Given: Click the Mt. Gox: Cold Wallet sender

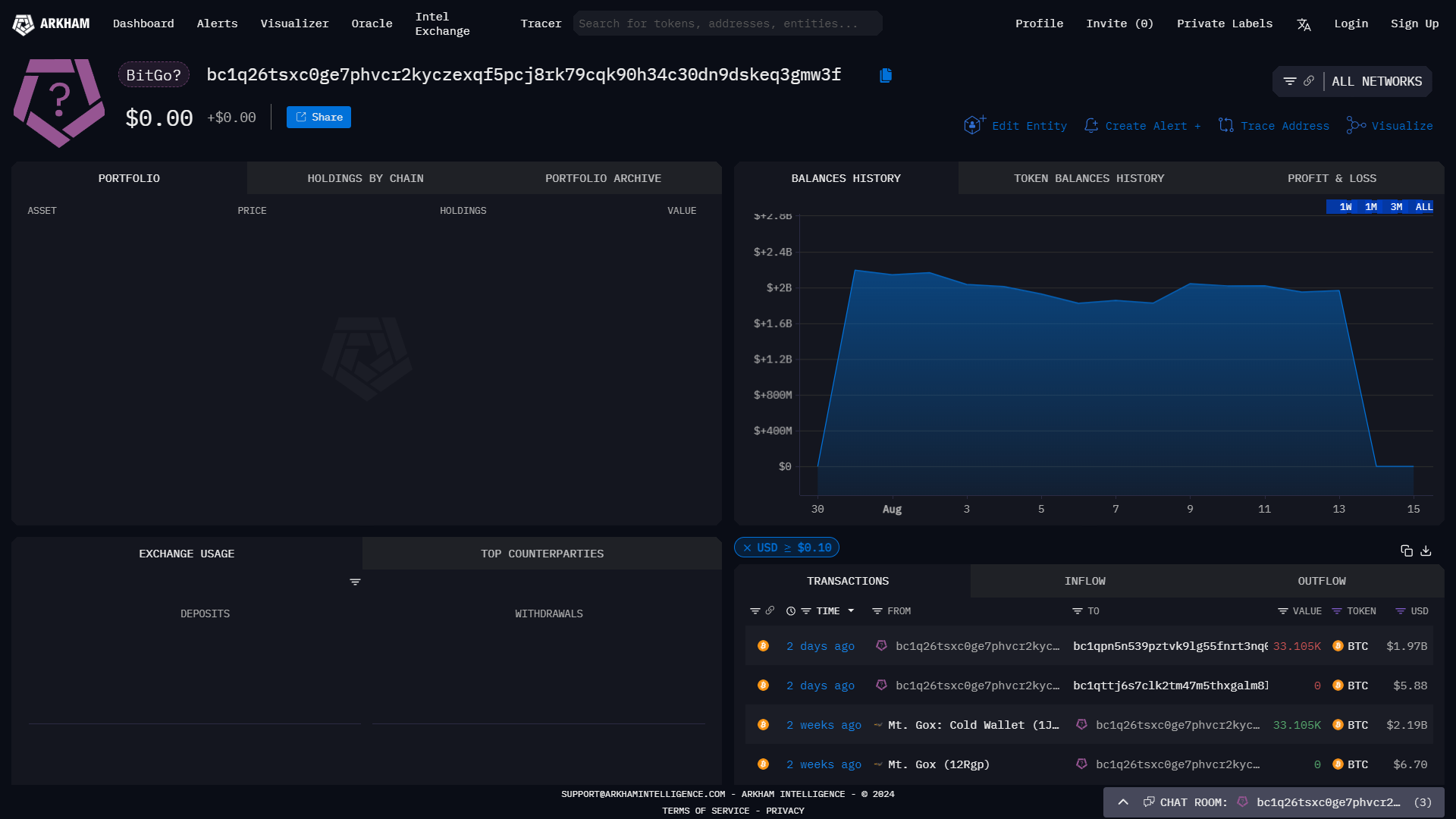Looking at the screenshot, I should (x=974, y=725).
